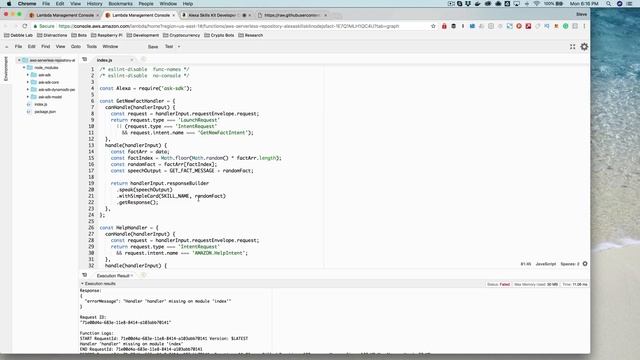This screenshot has height=360, width=640.
Task: Click the JavaScript language mode in status bar
Action: (546, 264)
